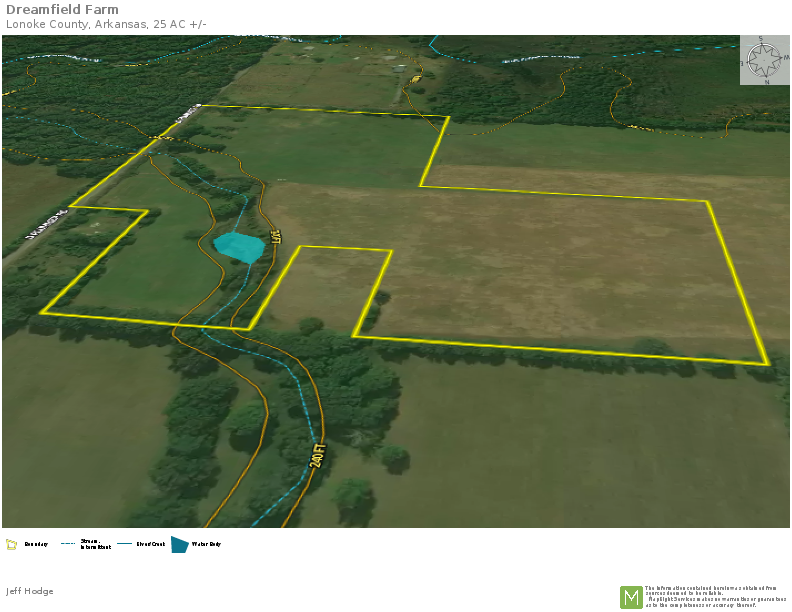Click the dashed Stream Intermittent legend line

click(68, 545)
